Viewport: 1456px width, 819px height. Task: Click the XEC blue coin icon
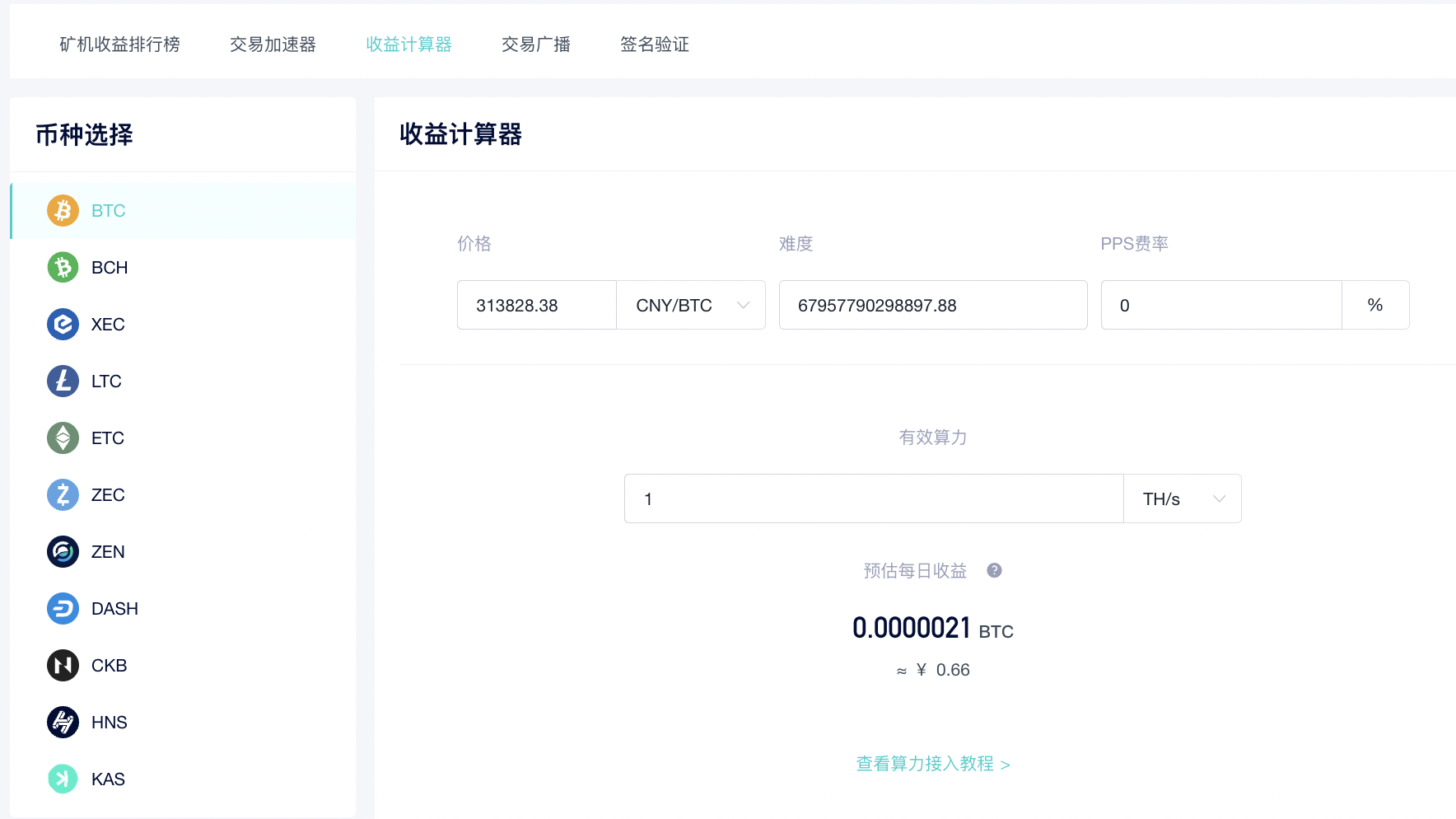pyautogui.click(x=63, y=325)
